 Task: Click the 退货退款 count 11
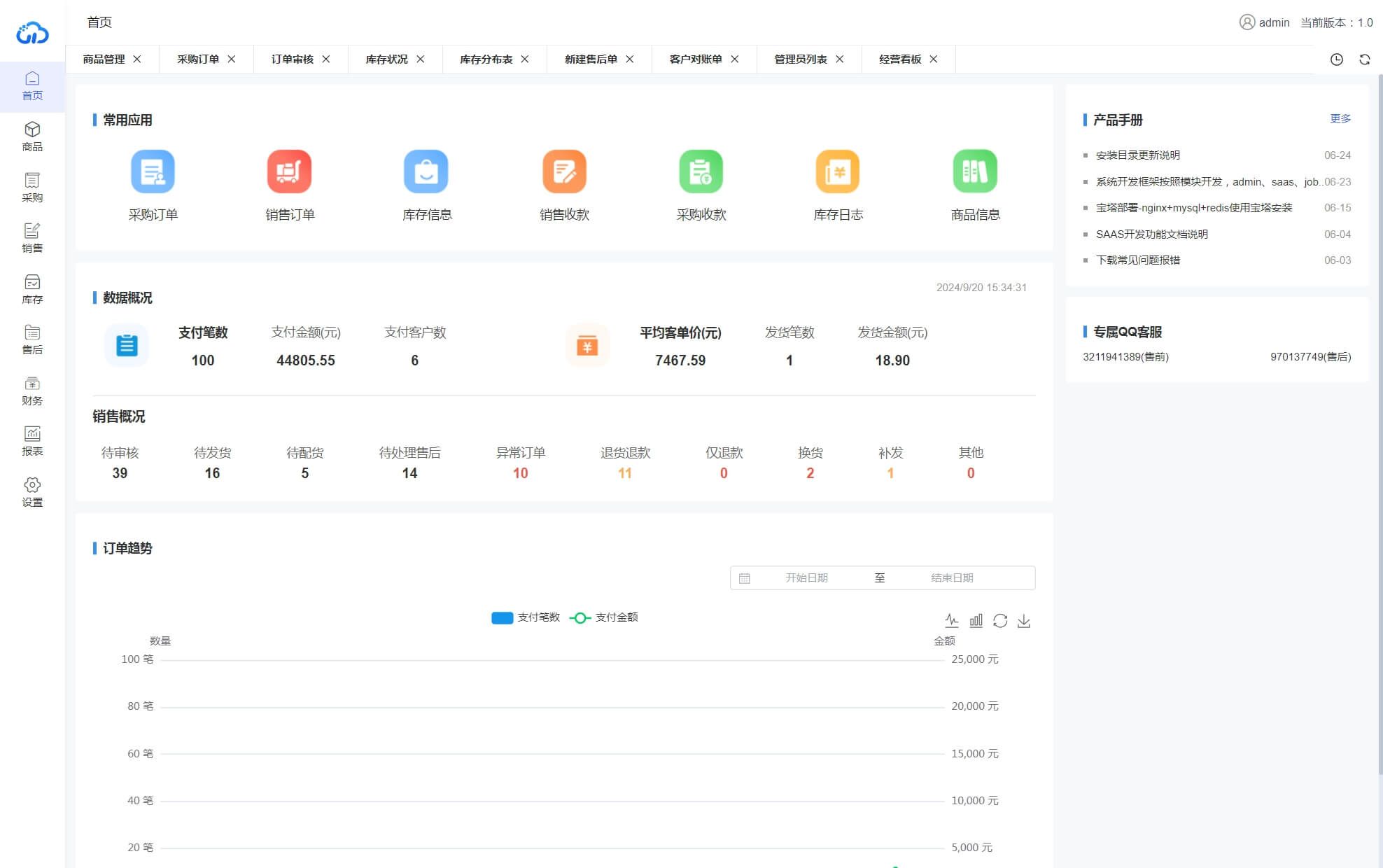(x=625, y=473)
